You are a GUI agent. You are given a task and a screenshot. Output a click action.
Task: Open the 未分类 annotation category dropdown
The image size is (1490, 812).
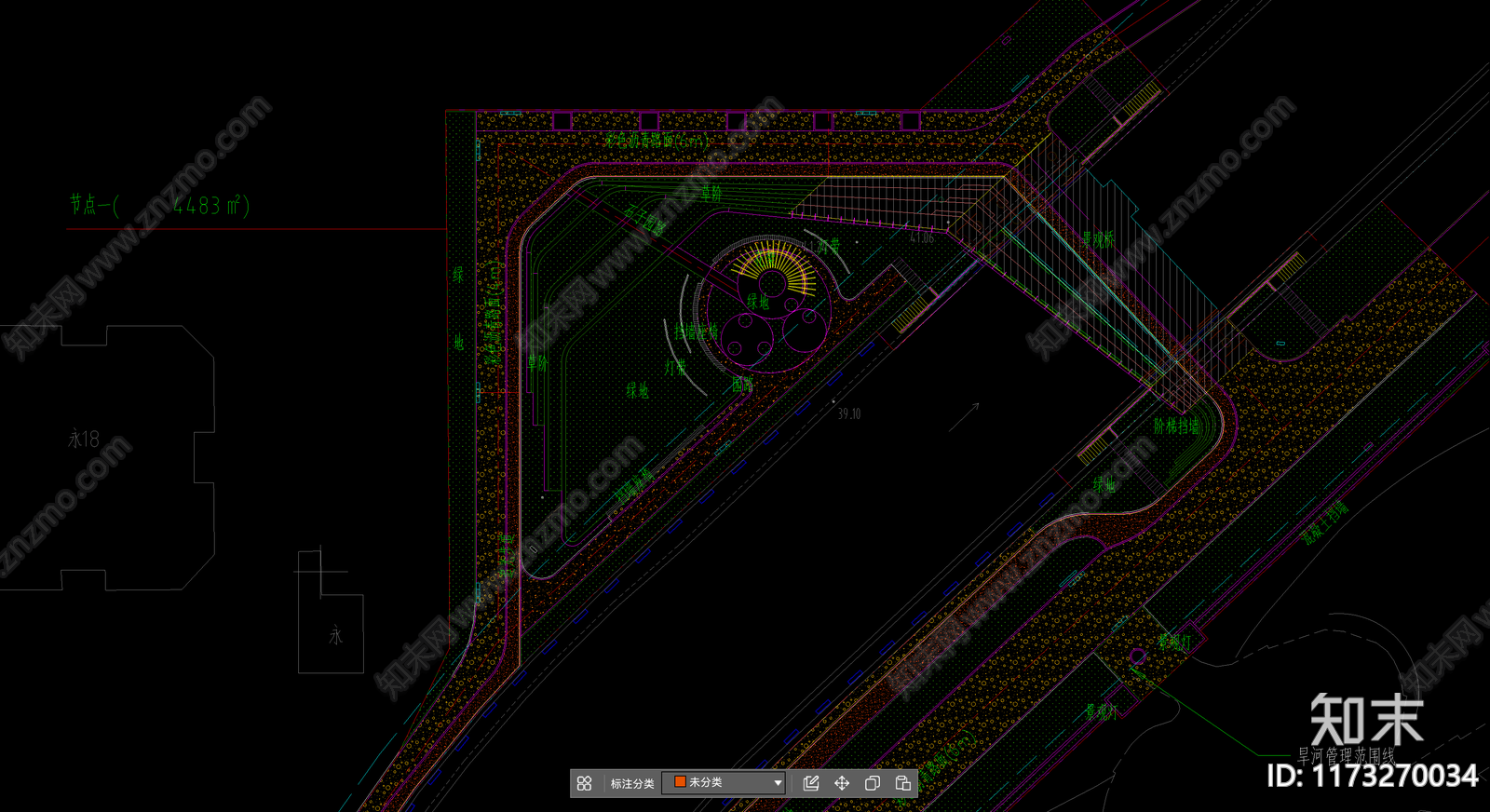(x=724, y=783)
